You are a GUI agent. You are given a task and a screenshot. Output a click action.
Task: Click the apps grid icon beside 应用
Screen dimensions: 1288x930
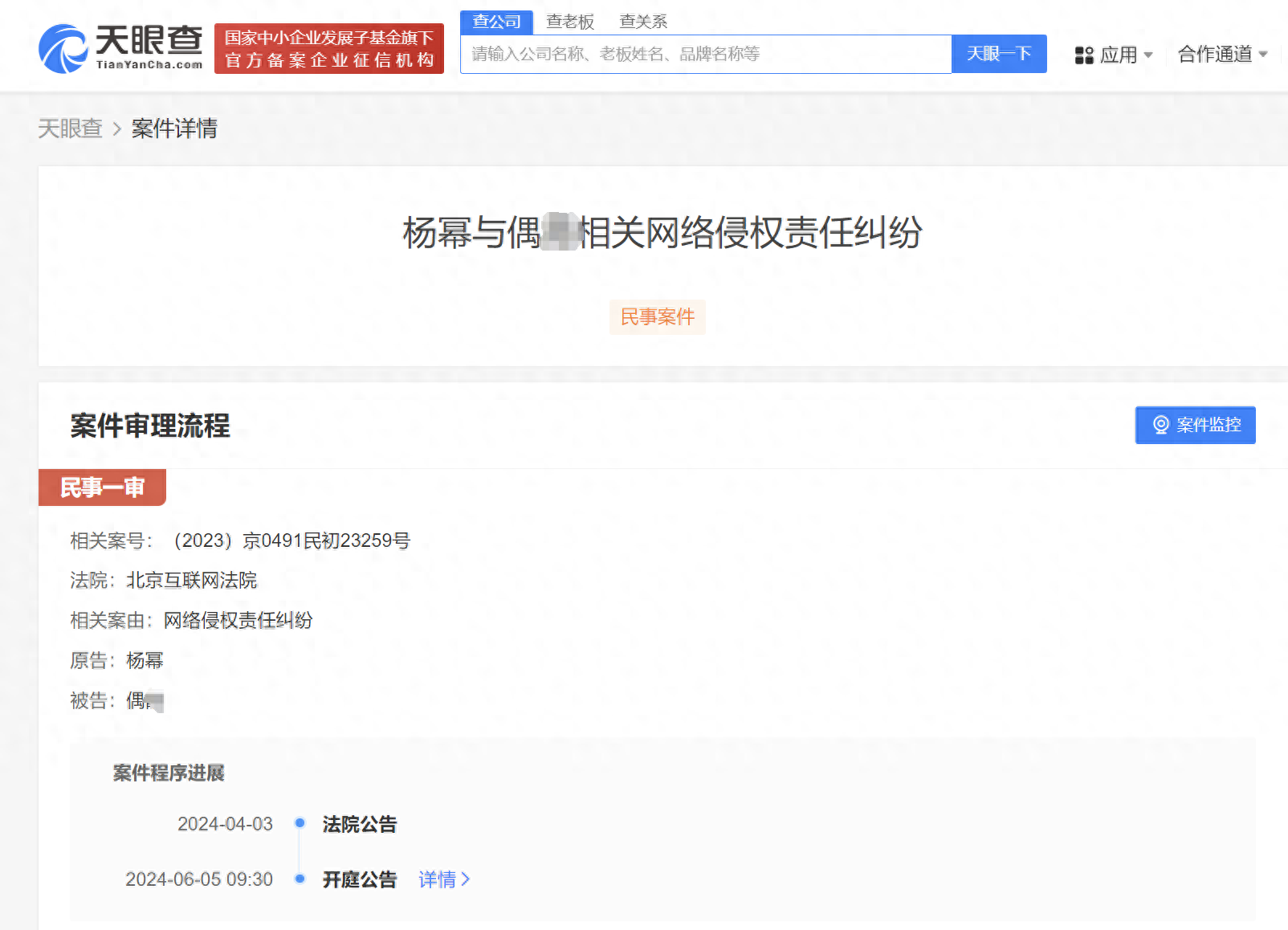click(x=1083, y=54)
